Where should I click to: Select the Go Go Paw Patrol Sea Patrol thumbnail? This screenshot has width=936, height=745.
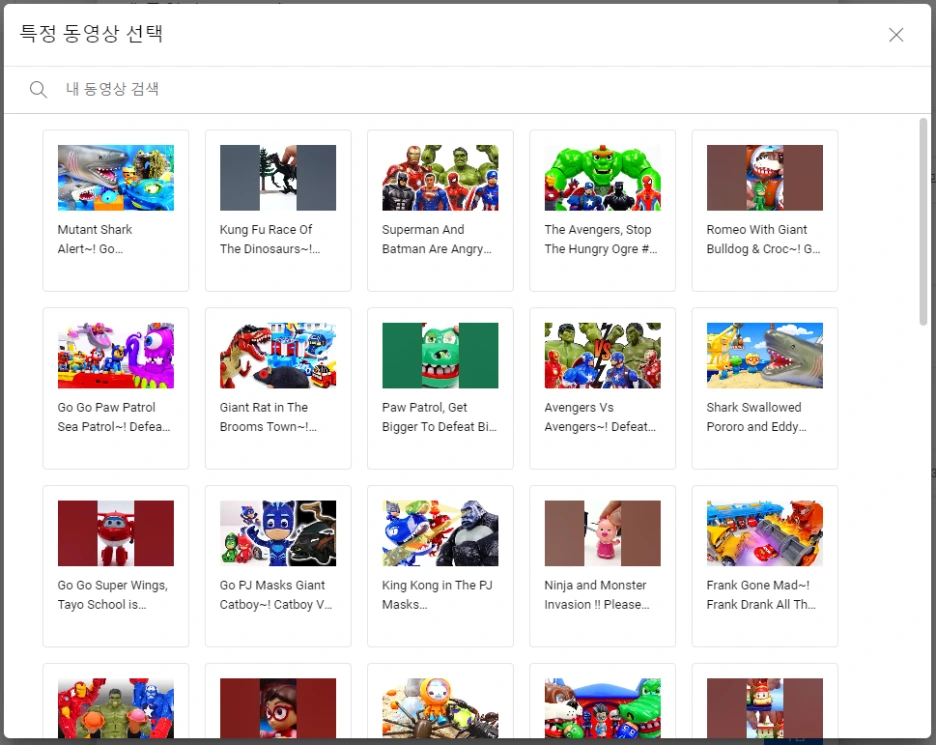(116, 356)
